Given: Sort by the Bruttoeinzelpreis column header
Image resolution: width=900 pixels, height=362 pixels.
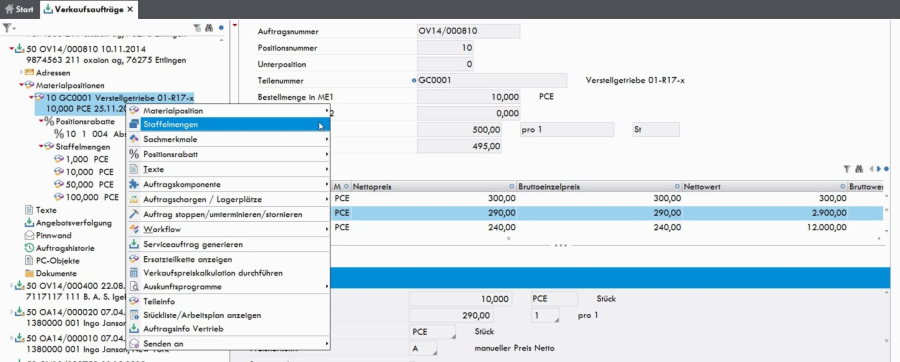Looking at the screenshot, I should tap(599, 187).
